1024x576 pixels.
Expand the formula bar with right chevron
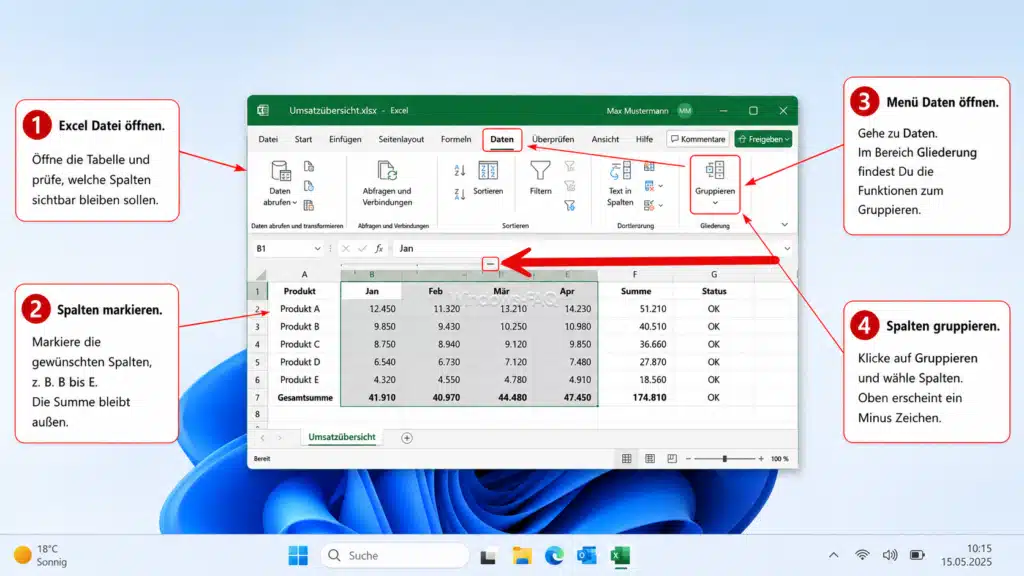787,248
